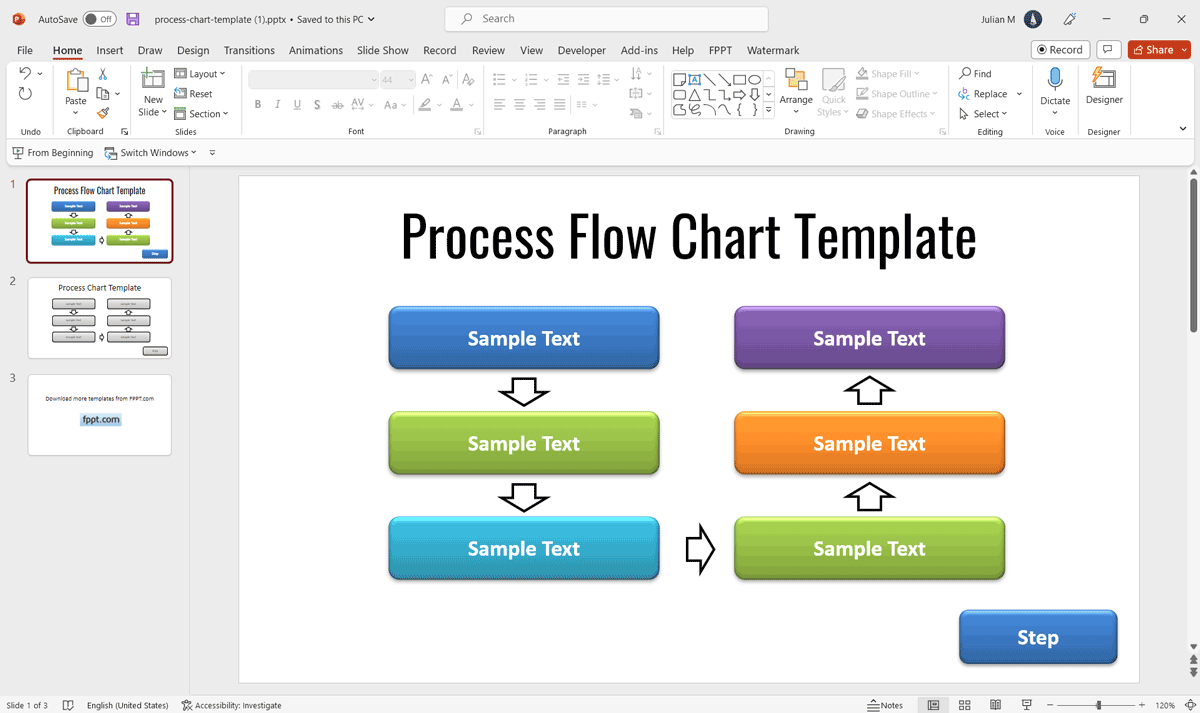
Task: Open the Designer pane
Action: point(1104,86)
